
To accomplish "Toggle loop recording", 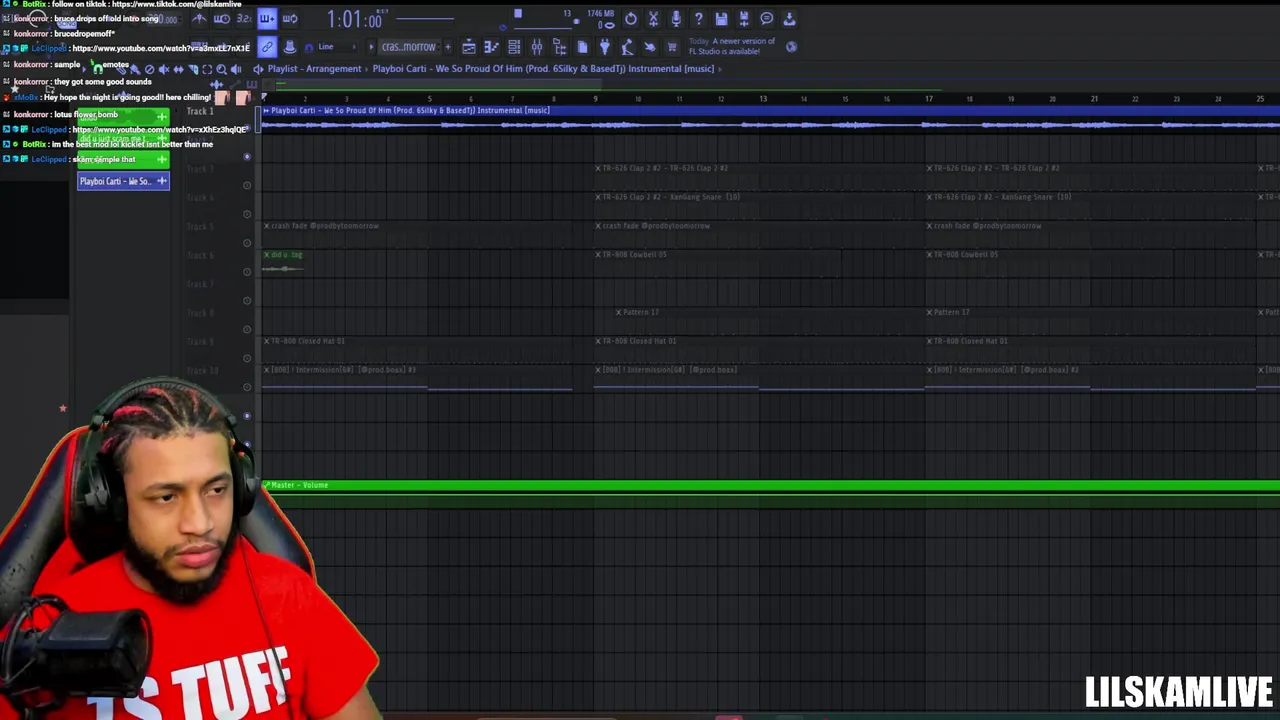I will click(290, 19).
